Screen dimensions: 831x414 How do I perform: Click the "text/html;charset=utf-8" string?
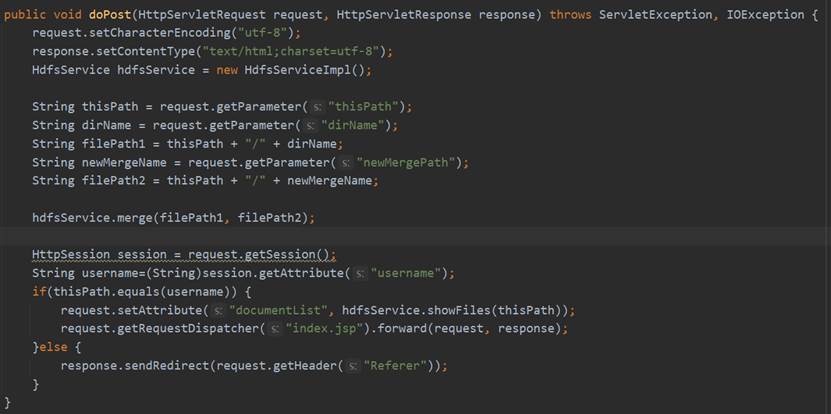[x=291, y=51]
